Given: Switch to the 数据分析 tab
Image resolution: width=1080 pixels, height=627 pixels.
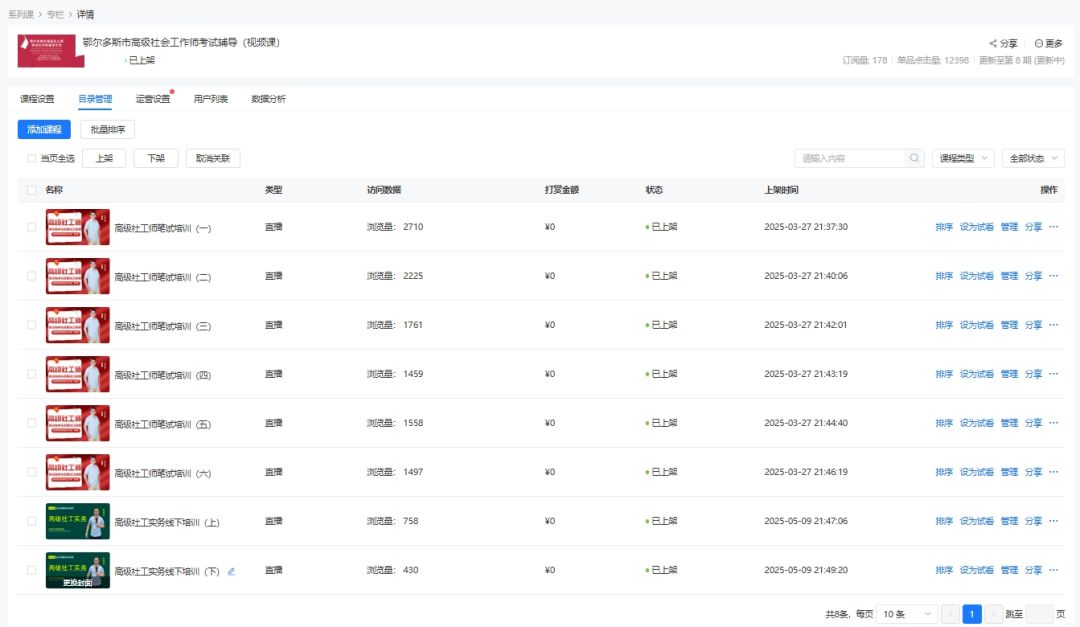Looking at the screenshot, I should point(268,99).
